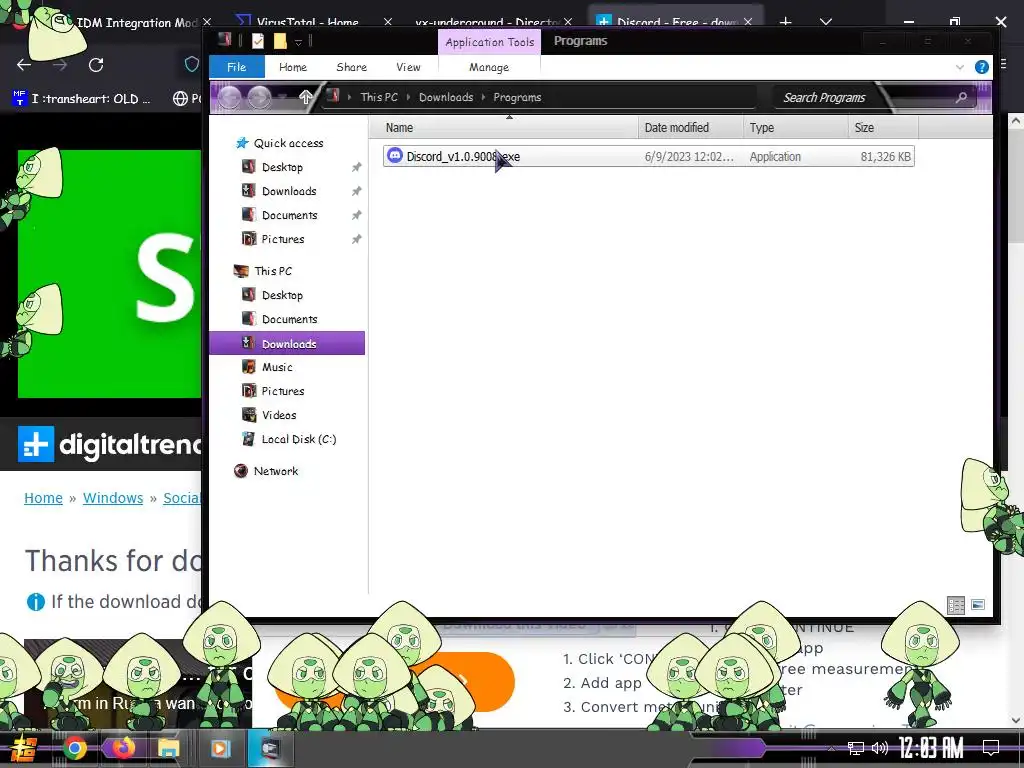Open the Music folder
Image resolution: width=1024 pixels, height=768 pixels.
click(277, 367)
